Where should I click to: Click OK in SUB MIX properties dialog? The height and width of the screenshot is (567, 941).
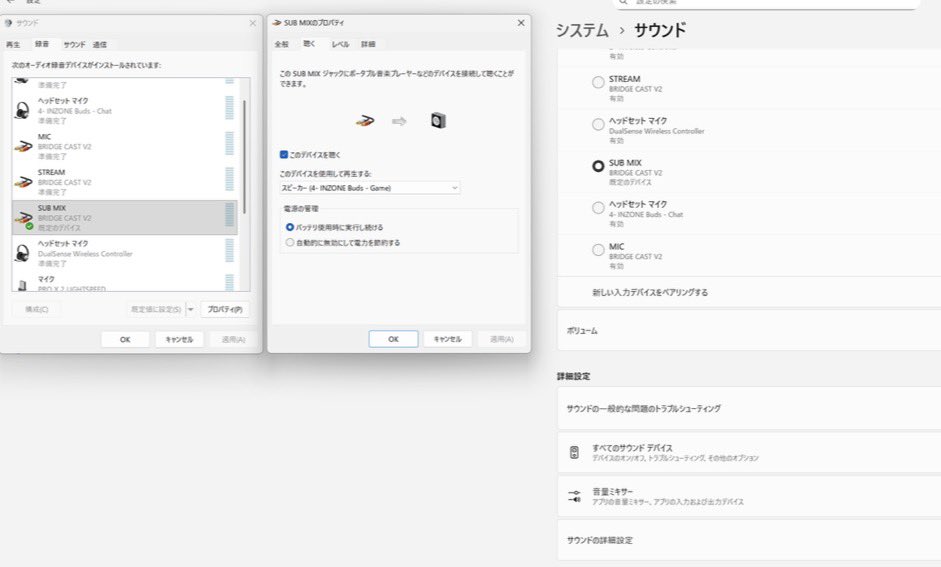(x=393, y=339)
